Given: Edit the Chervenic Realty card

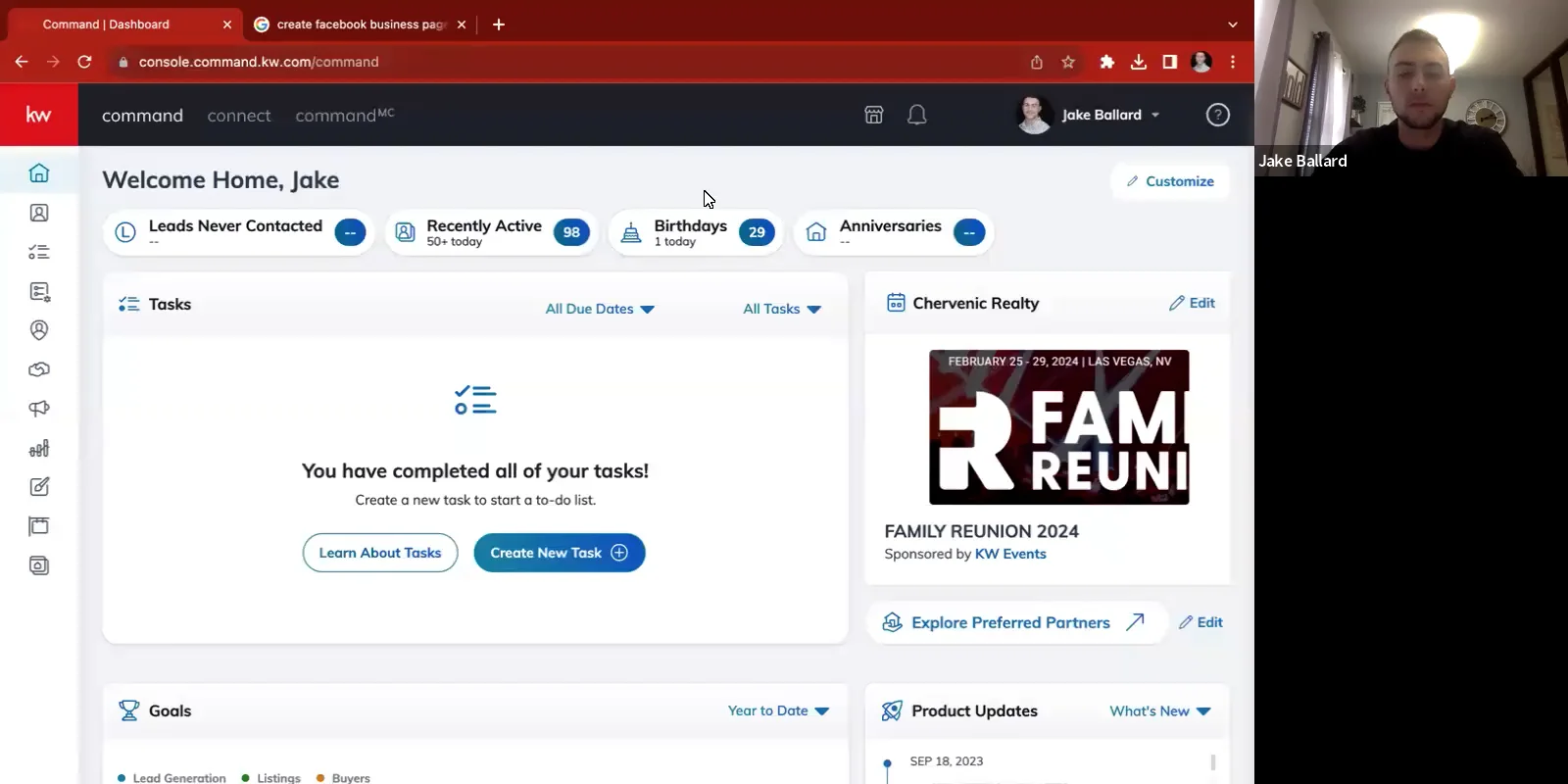Looking at the screenshot, I should (1192, 303).
